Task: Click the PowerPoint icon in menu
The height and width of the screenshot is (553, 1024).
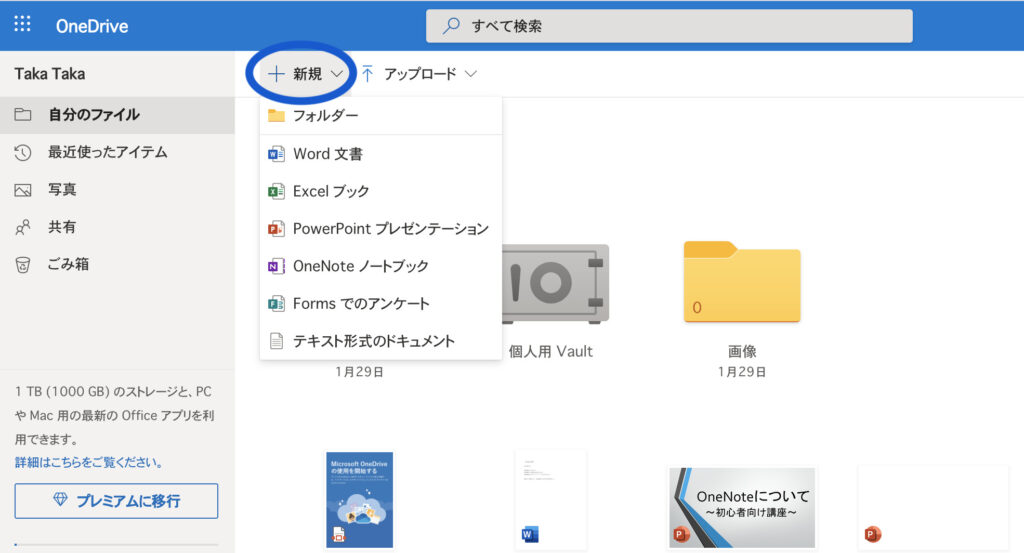Action: tap(276, 229)
